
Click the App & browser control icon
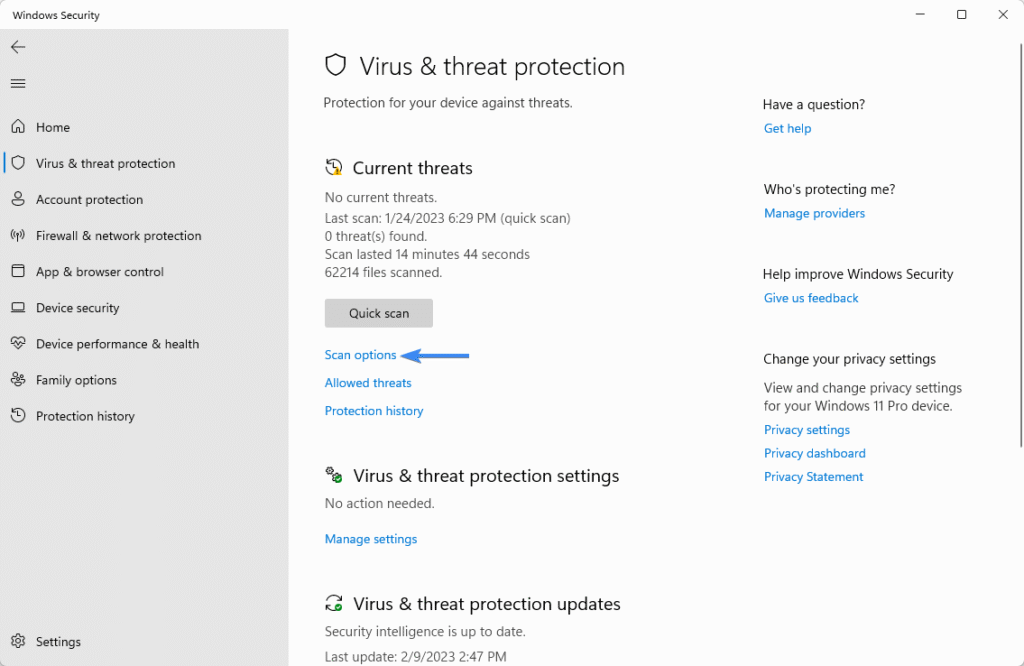pos(18,272)
